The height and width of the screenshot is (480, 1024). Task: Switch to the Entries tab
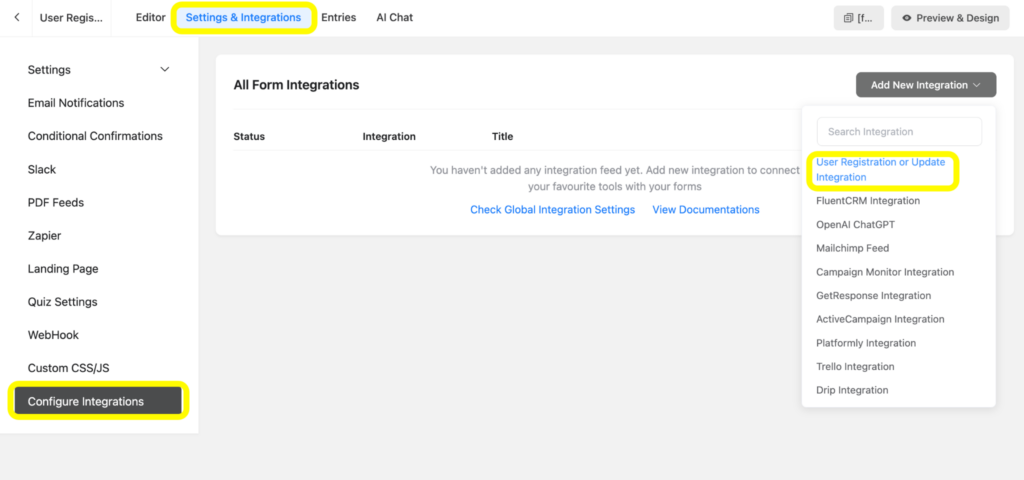click(x=338, y=18)
